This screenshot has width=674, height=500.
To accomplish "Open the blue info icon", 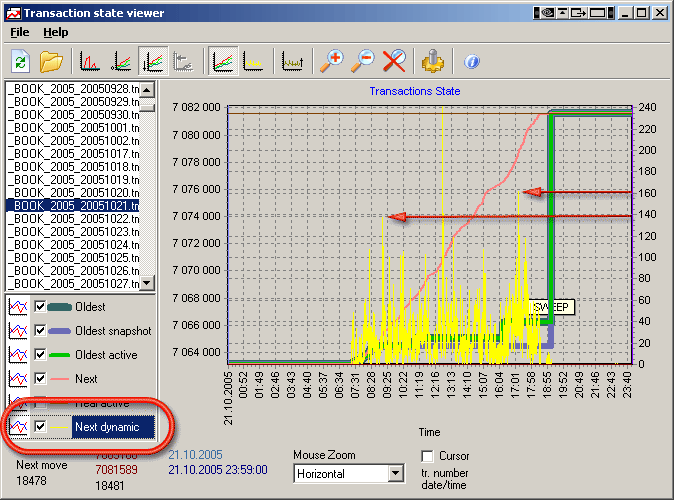I will click(x=472, y=61).
